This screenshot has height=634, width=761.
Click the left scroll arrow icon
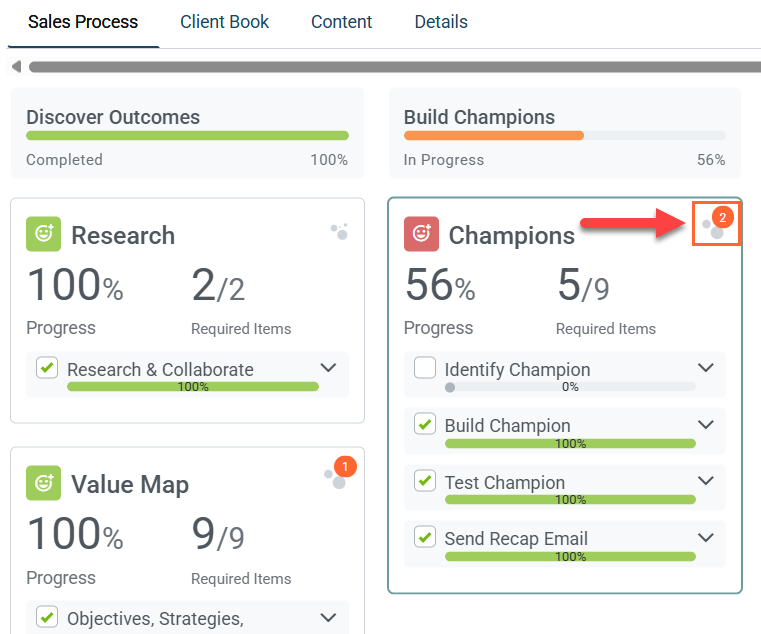point(16,67)
